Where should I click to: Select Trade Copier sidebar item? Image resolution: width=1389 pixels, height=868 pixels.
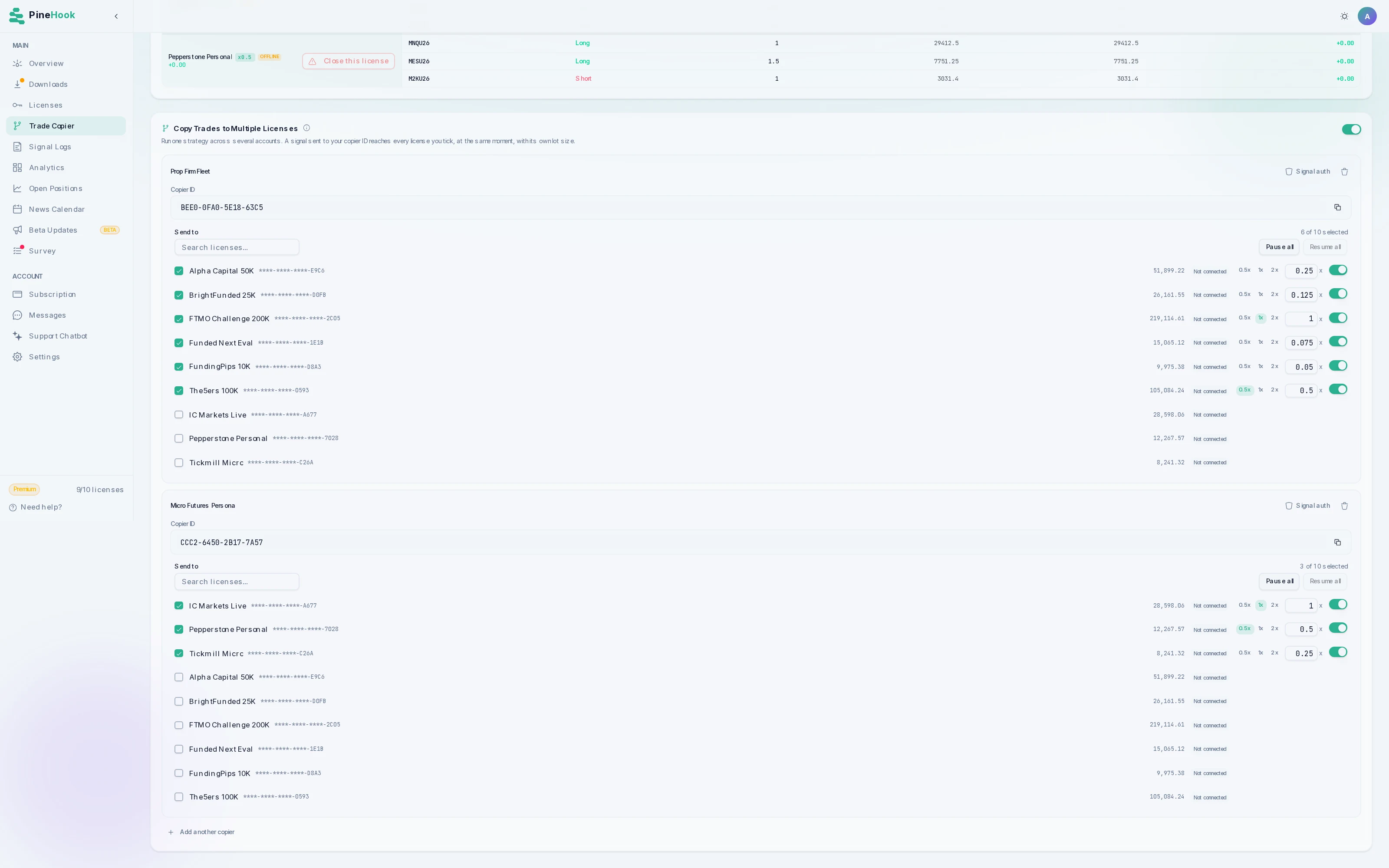tap(66, 126)
